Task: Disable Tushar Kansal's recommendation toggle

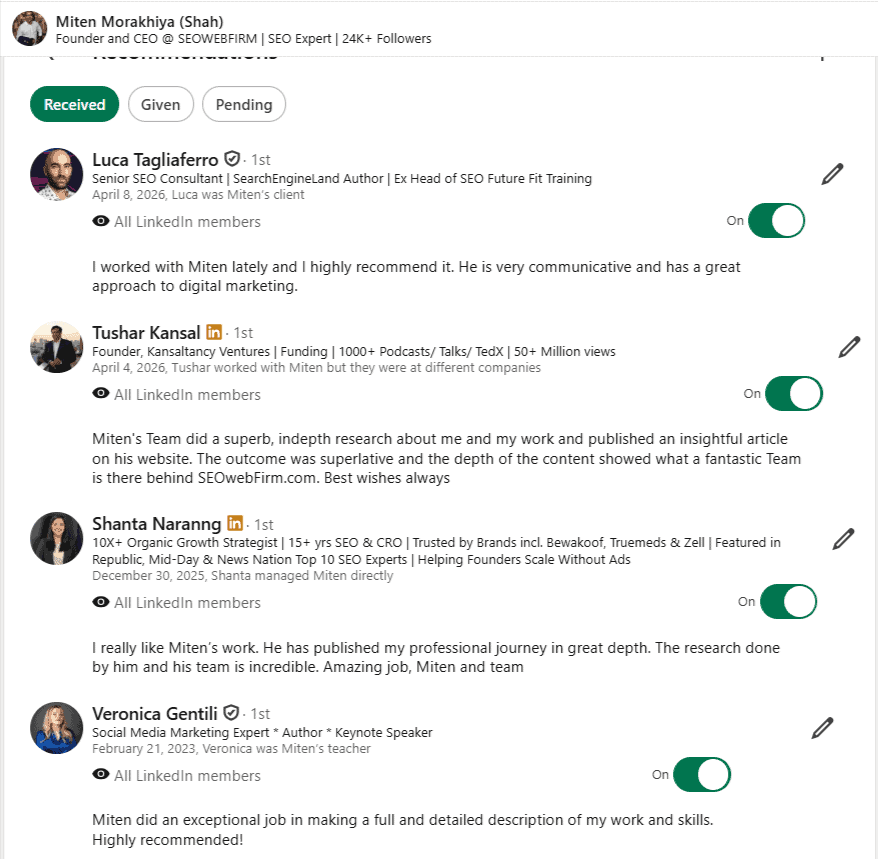Action: 794,394
